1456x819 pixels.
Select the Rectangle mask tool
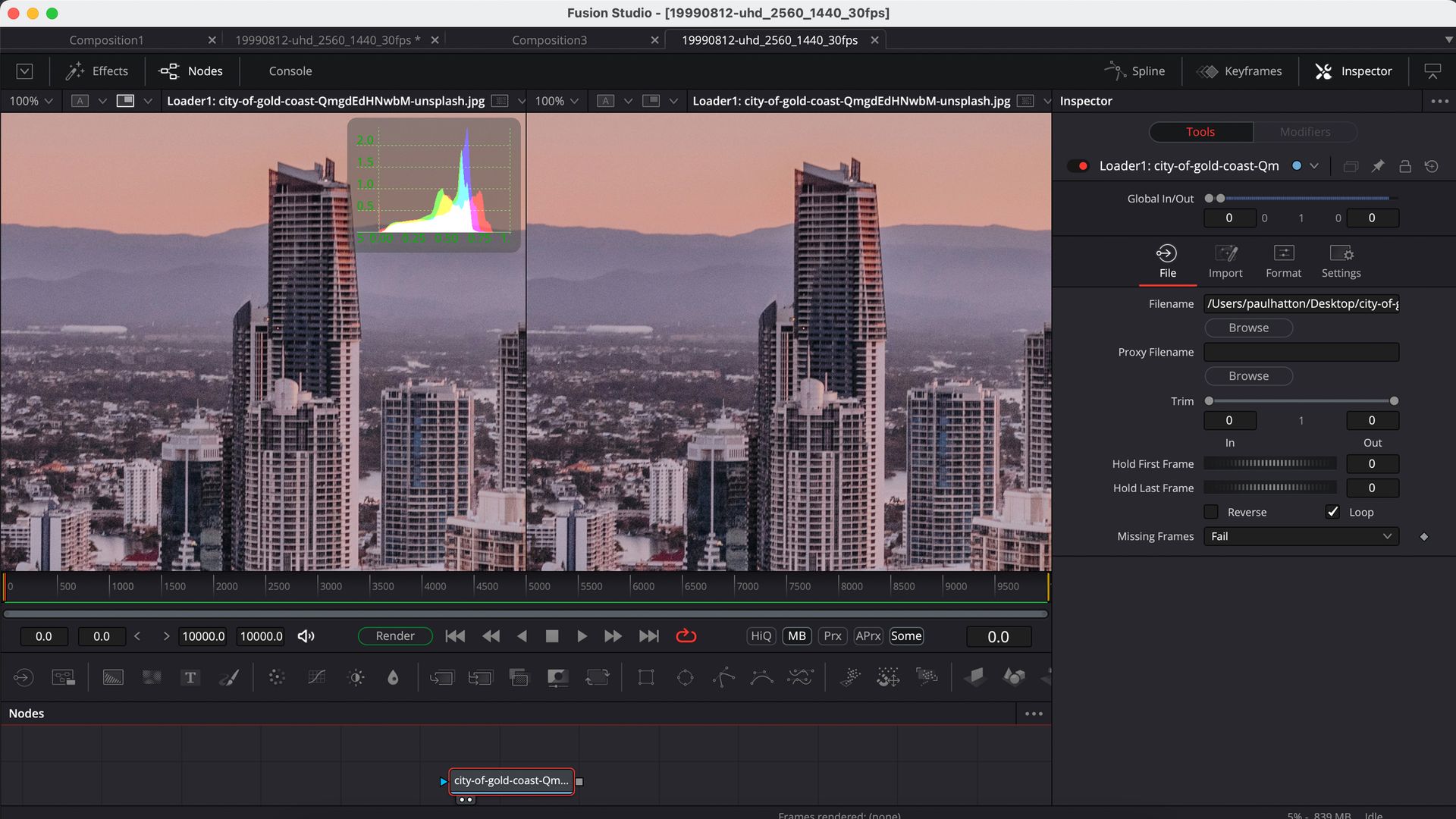646,677
